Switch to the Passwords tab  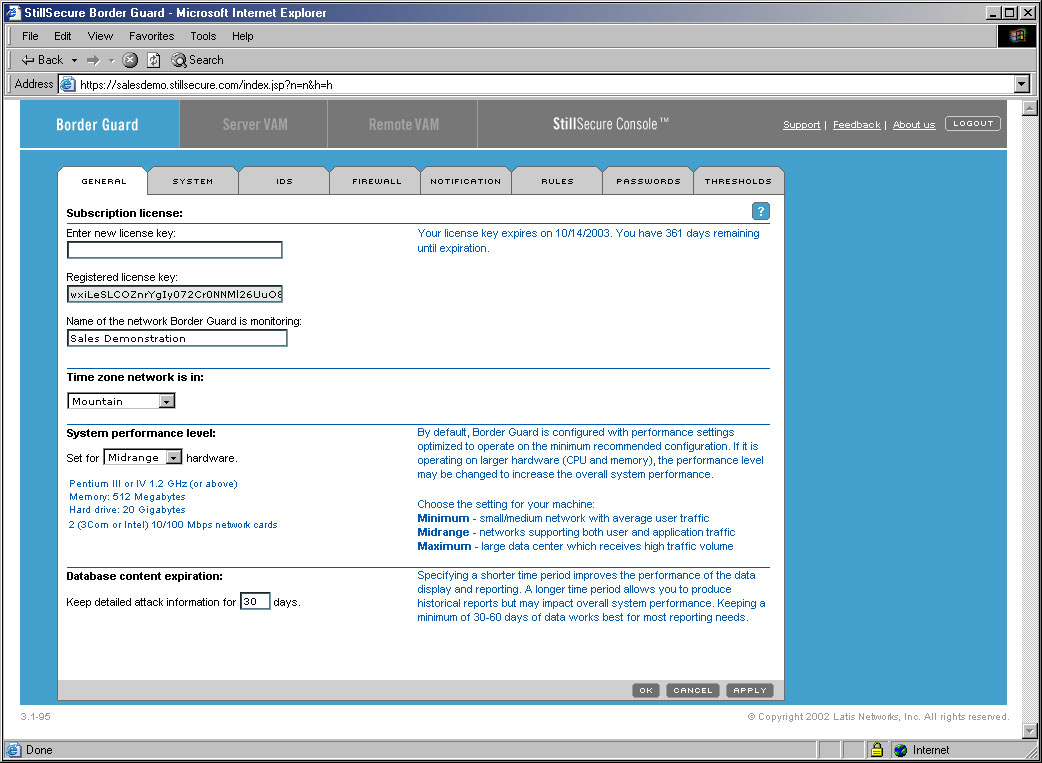point(648,181)
